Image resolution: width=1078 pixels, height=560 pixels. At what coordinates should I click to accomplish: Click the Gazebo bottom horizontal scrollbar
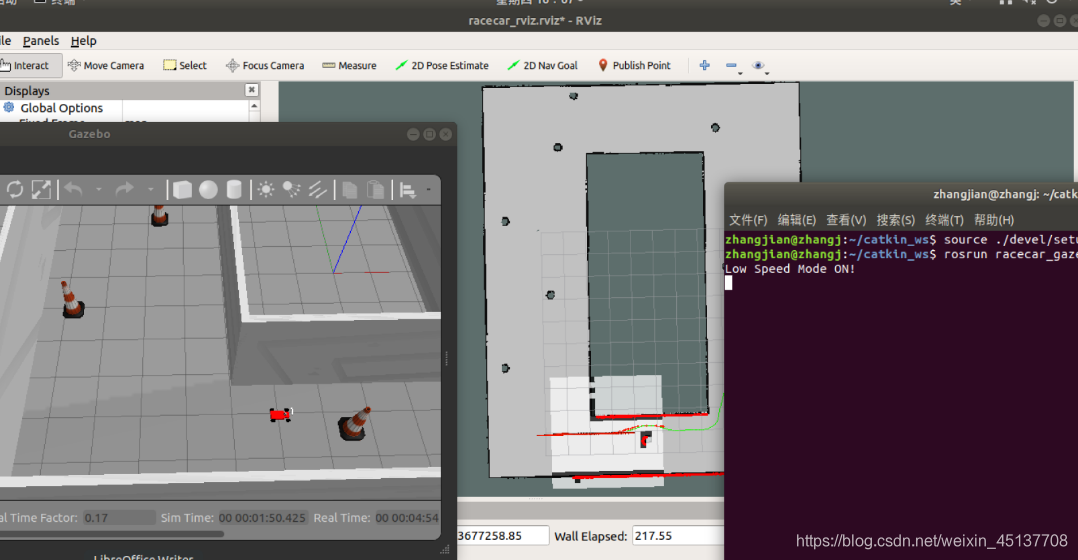(111, 533)
